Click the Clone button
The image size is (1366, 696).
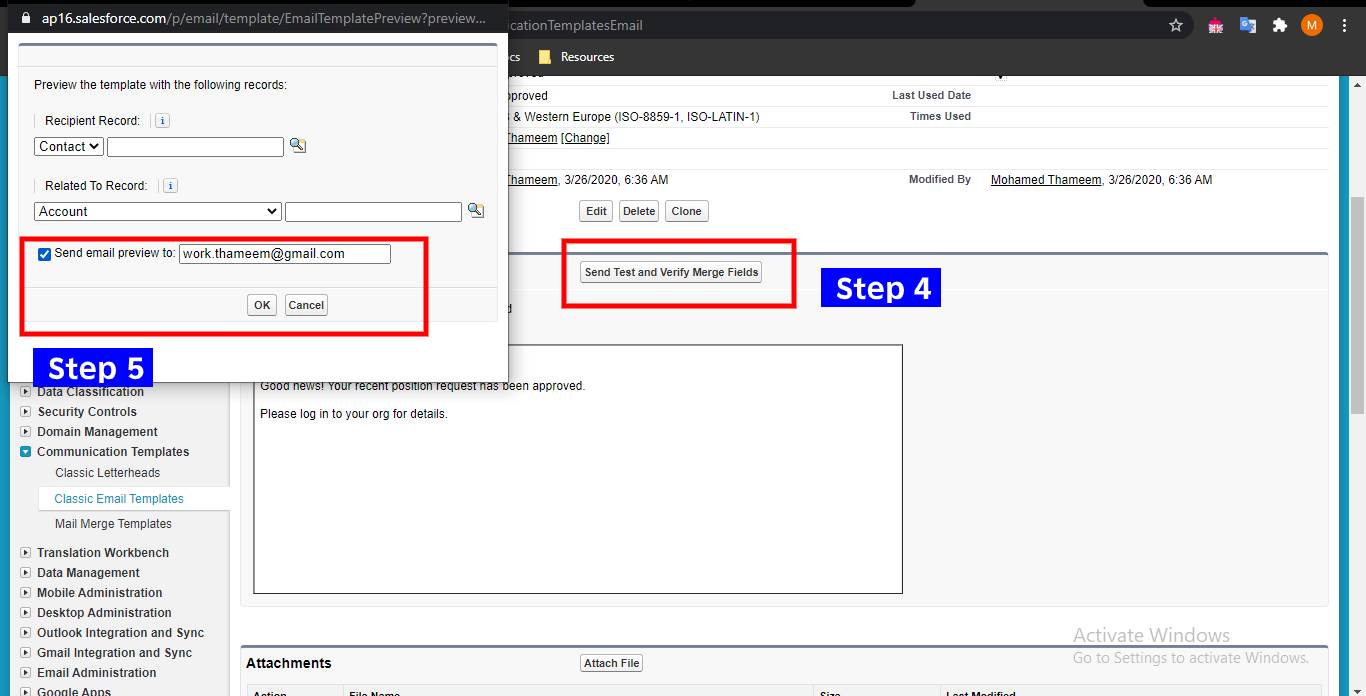point(687,211)
